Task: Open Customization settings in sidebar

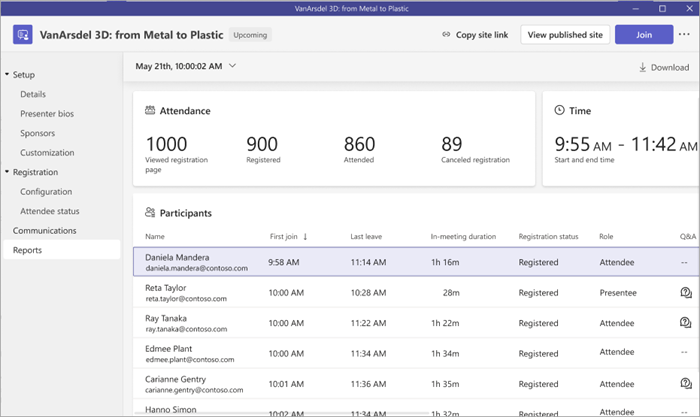Action: (x=47, y=153)
